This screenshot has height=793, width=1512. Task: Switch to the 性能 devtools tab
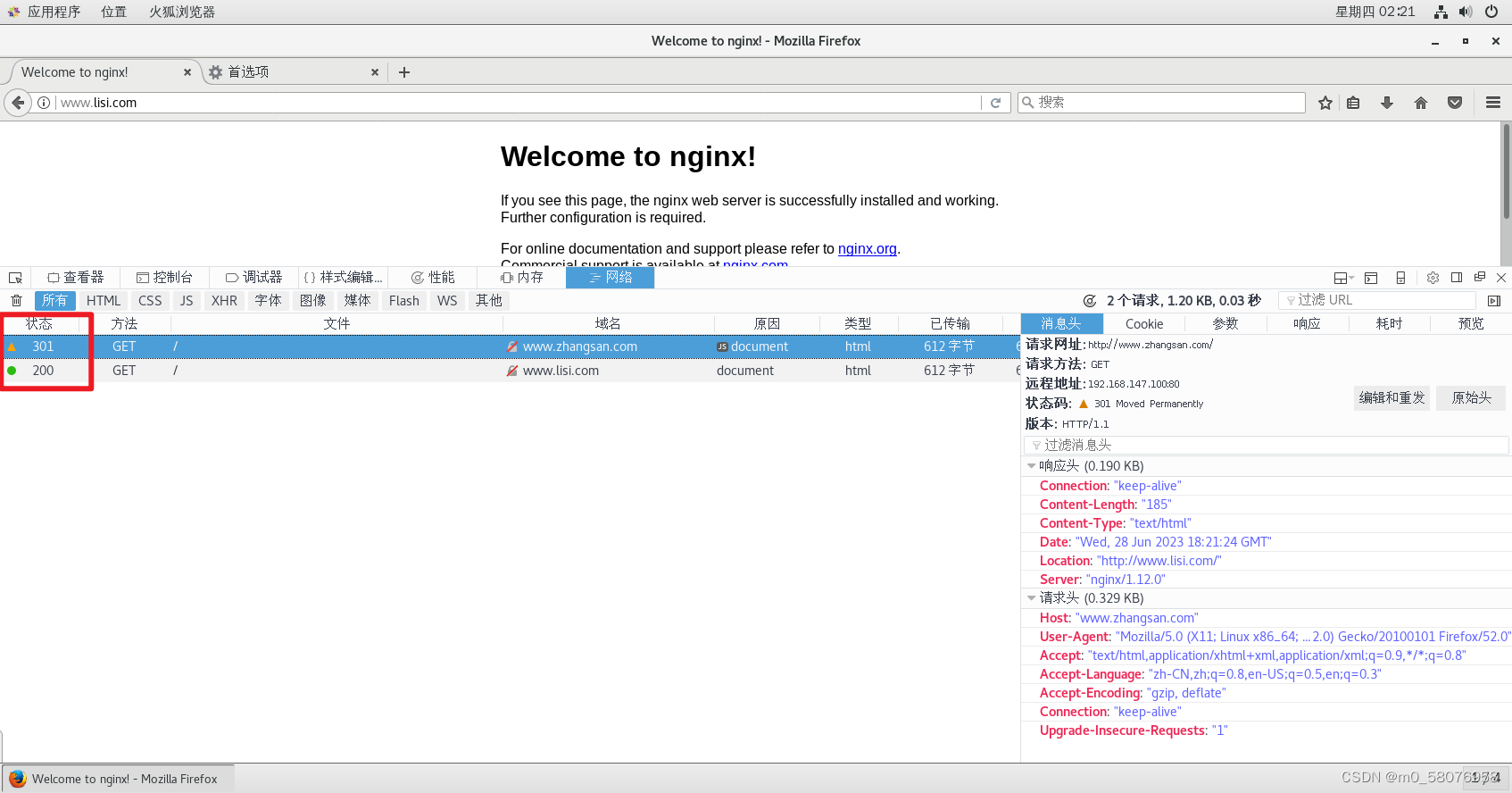[x=433, y=278]
